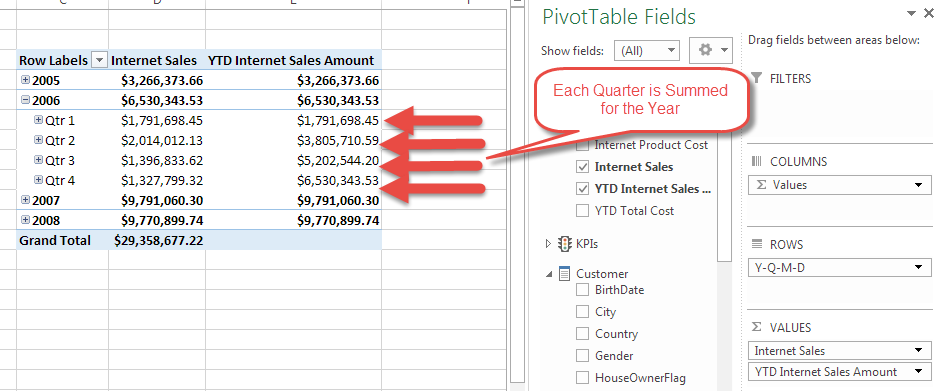Expand Qtr 3 under 2006
The image size is (935, 391).
tap(39, 160)
